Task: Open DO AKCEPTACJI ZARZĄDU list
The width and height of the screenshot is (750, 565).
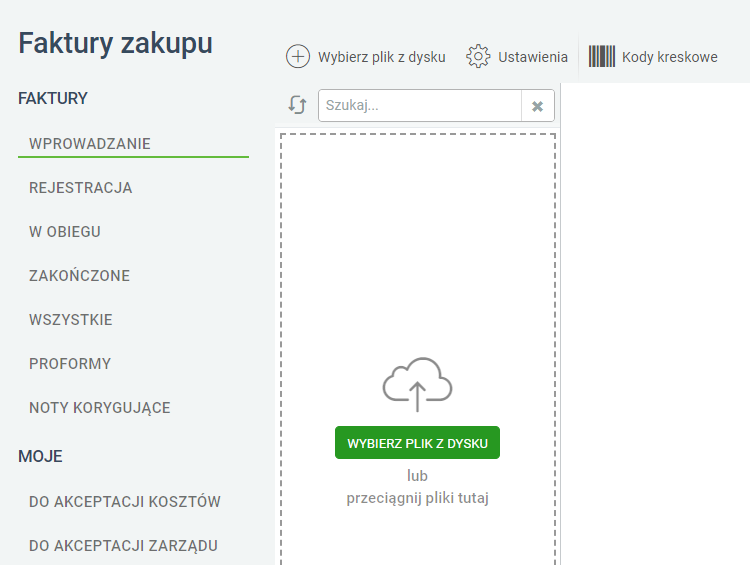Action: pos(123,545)
